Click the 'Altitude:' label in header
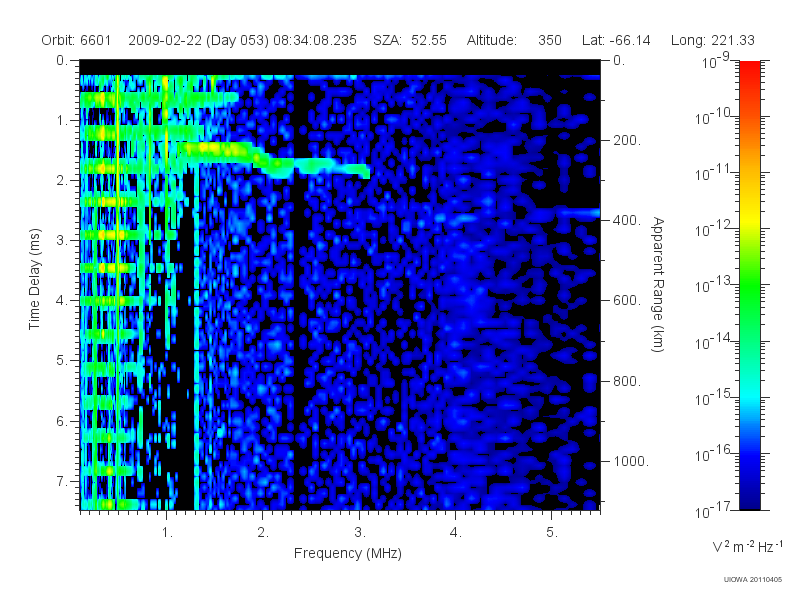The height and width of the screenshot is (600, 800). [x=492, y=40]
